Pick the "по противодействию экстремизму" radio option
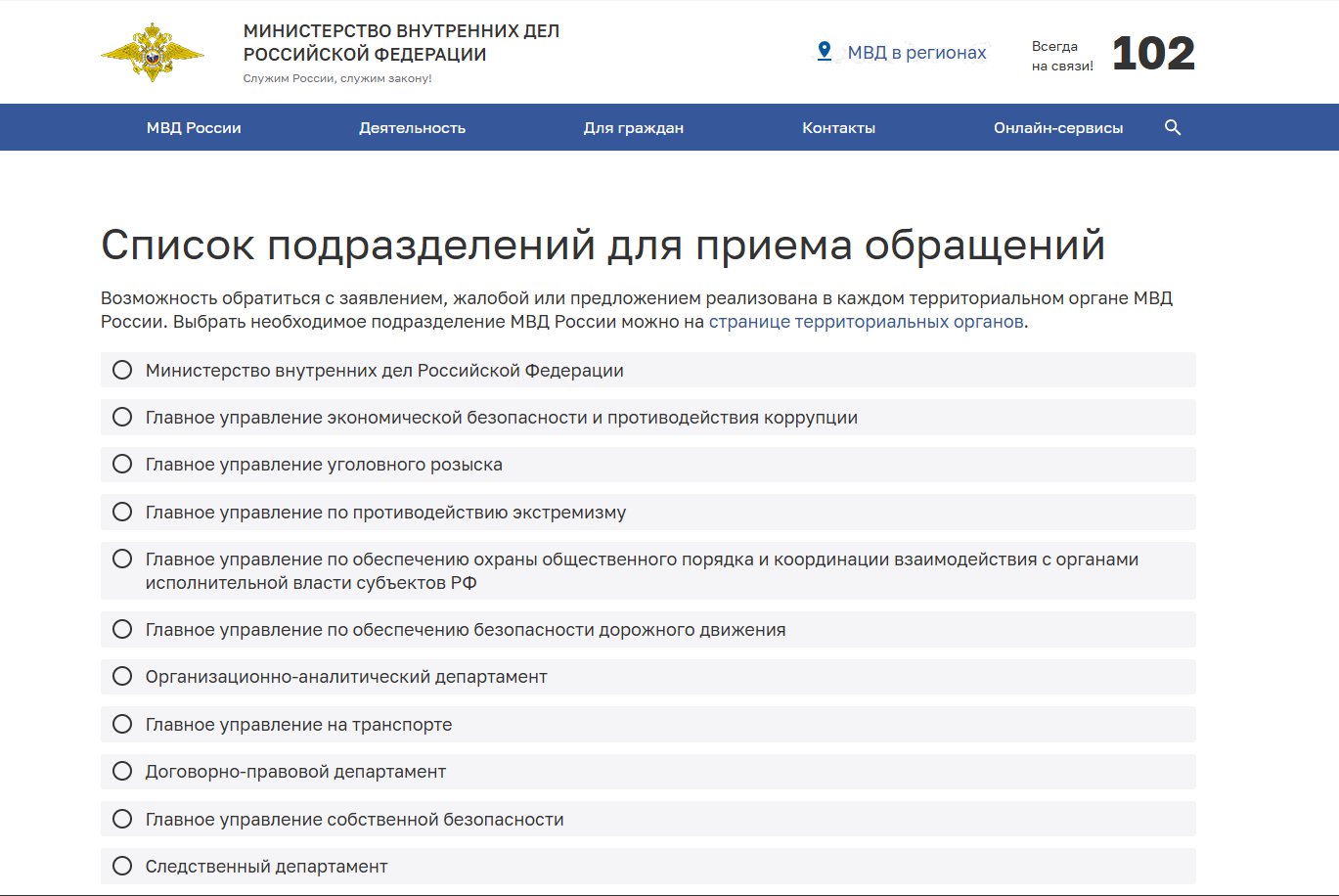Viewport: 1339px width, 896px height. click(122, 512)
